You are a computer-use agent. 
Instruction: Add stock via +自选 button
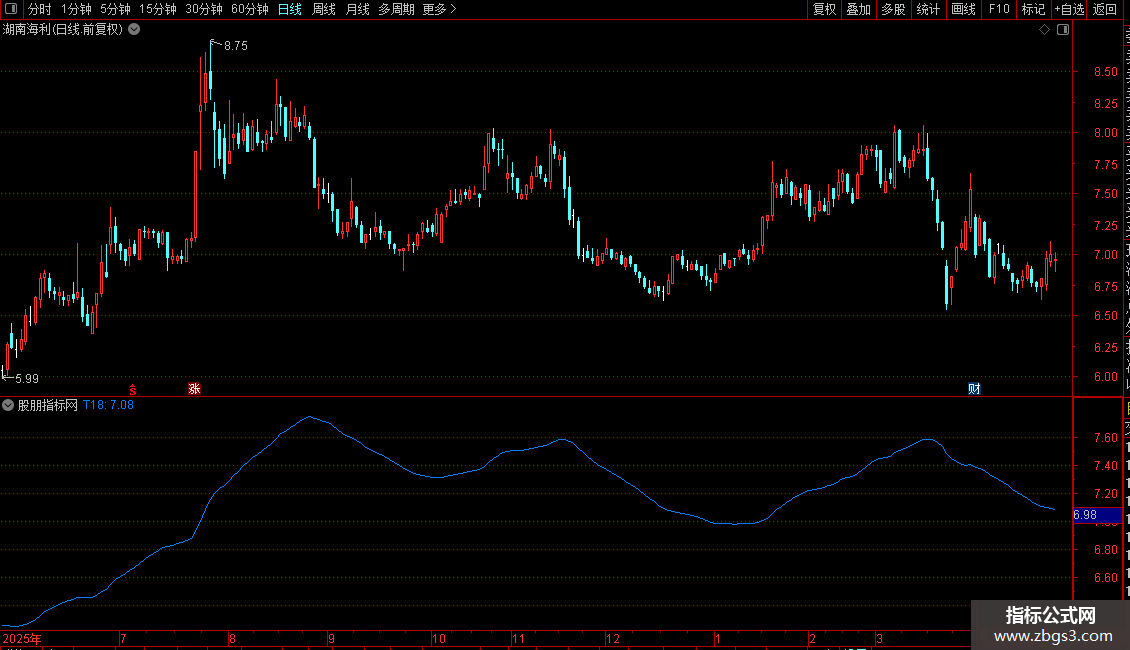tap(1069, 9)
